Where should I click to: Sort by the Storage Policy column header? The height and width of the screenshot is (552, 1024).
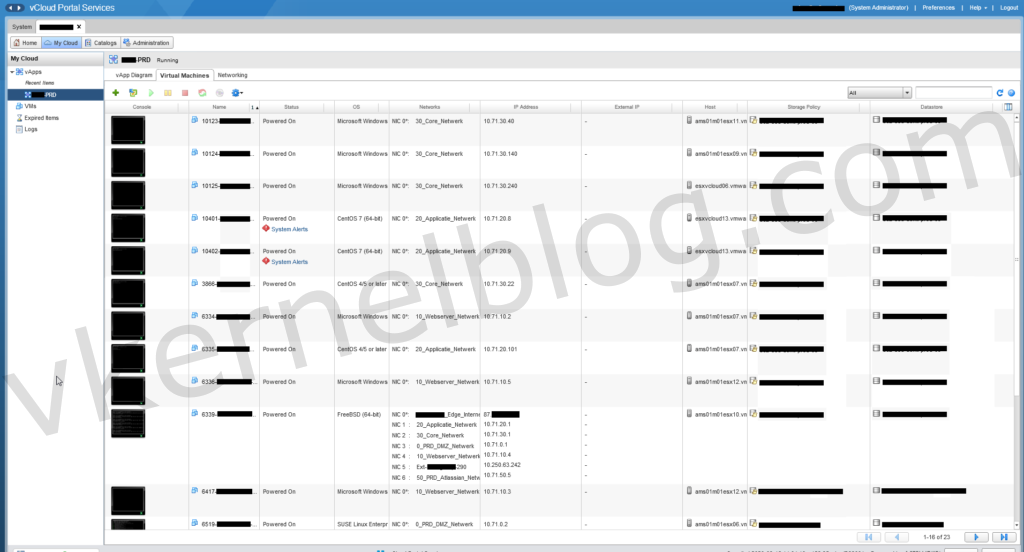click(x=804, y=107)
